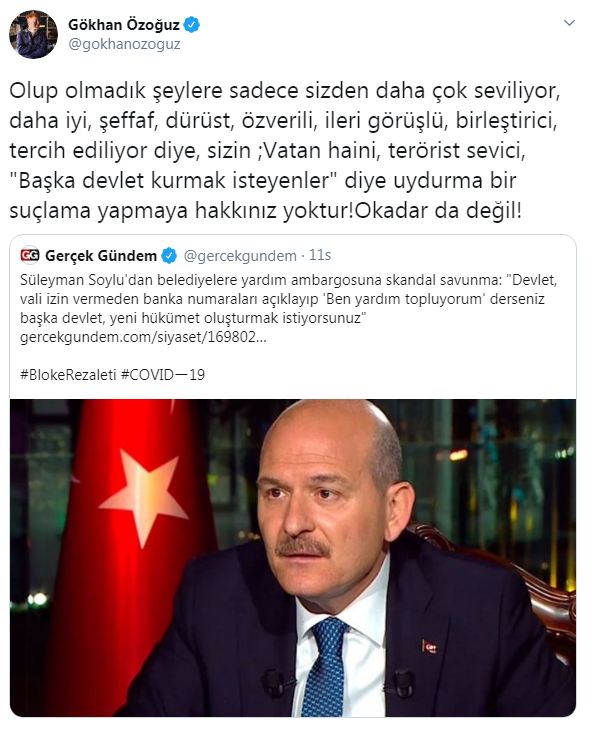Image resolution: width=592 pixels, height=729 pixels.
Task: Open the gercekgundem.com/siyaset article link
Action: (x=143, y=337)
